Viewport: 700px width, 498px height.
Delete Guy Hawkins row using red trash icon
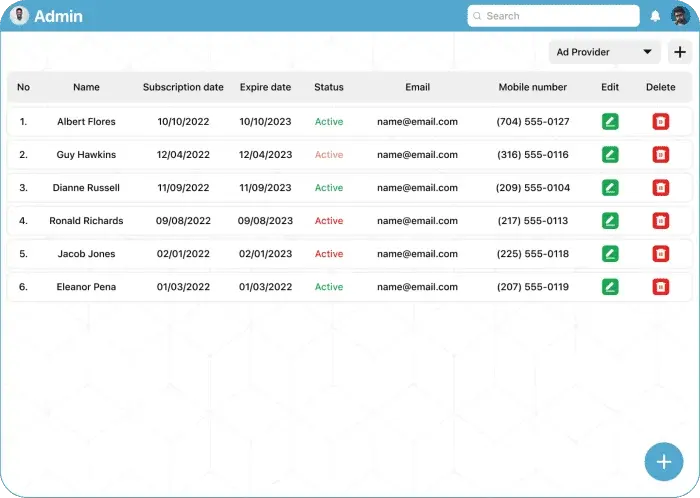pyautogui.click(x=661, y=154)
